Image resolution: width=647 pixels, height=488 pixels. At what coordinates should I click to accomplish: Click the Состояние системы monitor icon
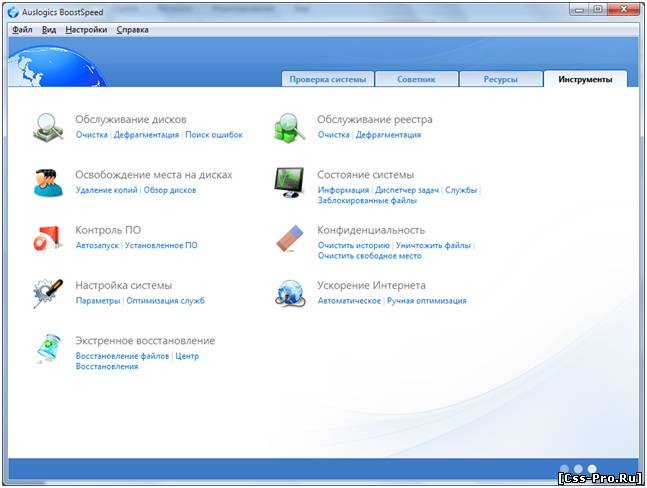[x=290, y=182]
